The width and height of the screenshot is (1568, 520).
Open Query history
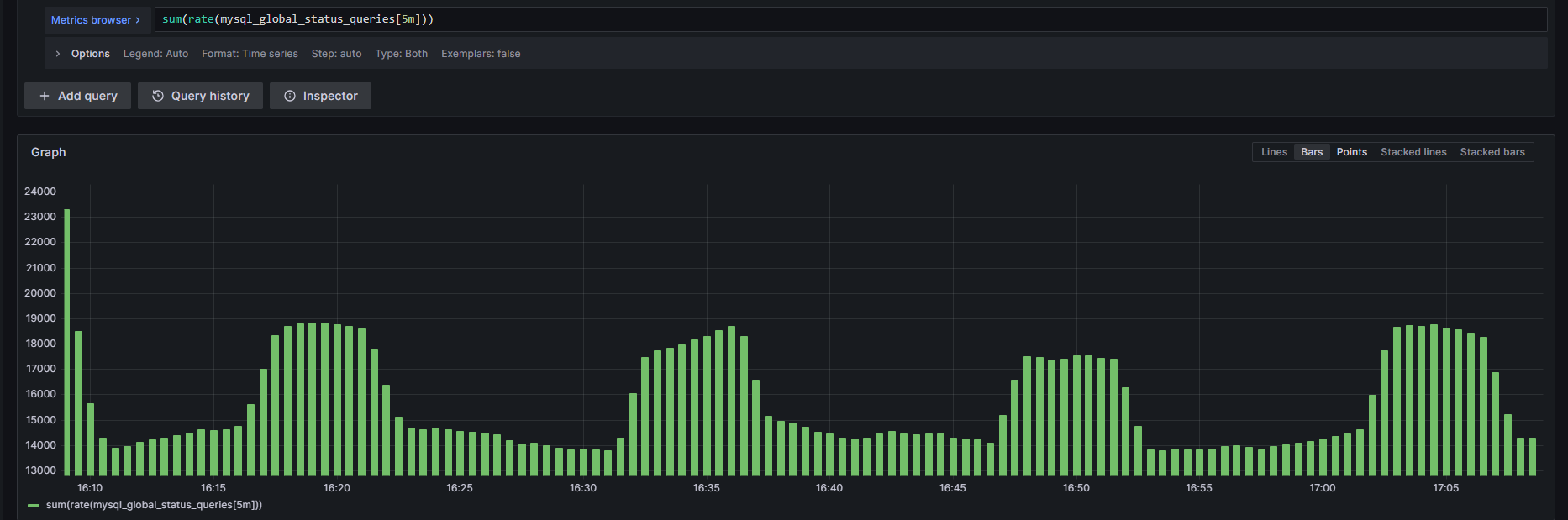[x=200, y=96]
